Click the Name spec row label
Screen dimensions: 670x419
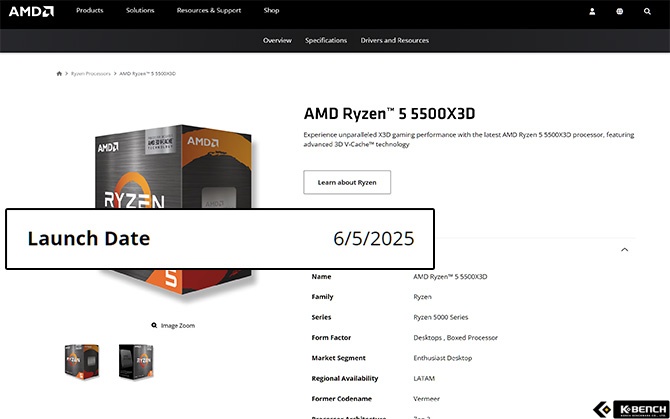pyautogui.click(x=321, y=276)
